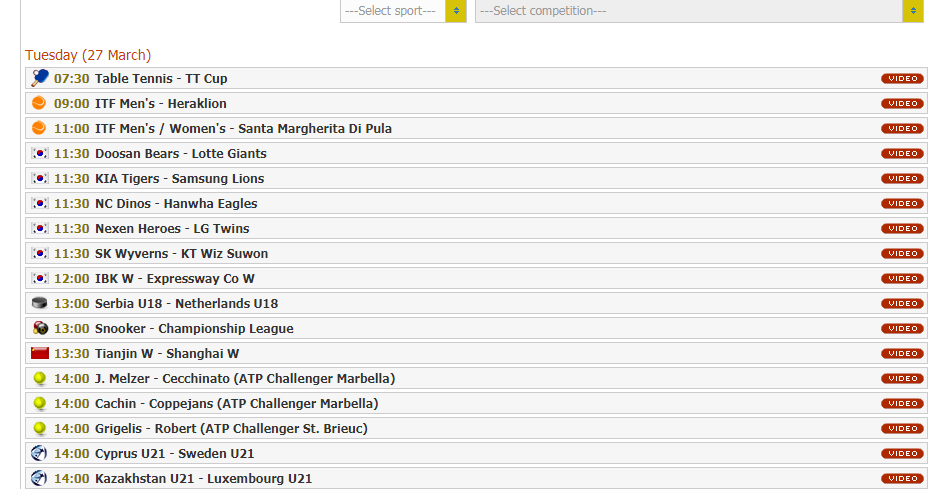Open Snooker - Championship League link
Screen dimensions: 932x489
[x=194, y=328]
